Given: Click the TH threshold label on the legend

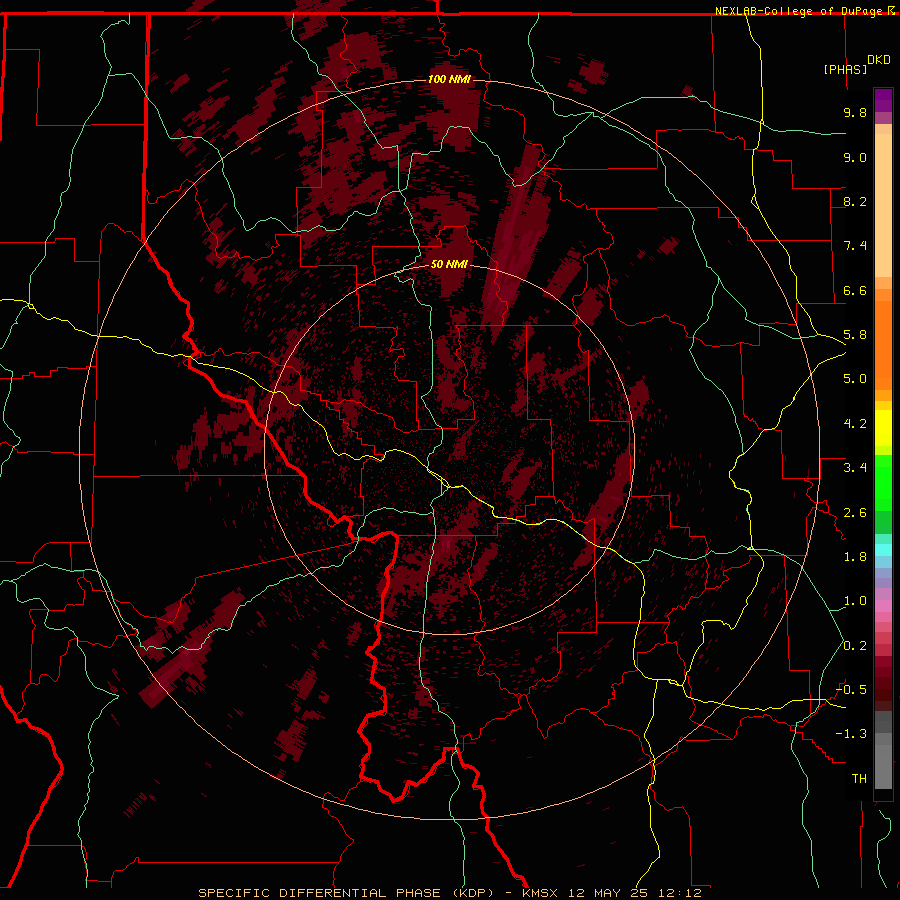Looking at the screenshot, I should point(859,779).
